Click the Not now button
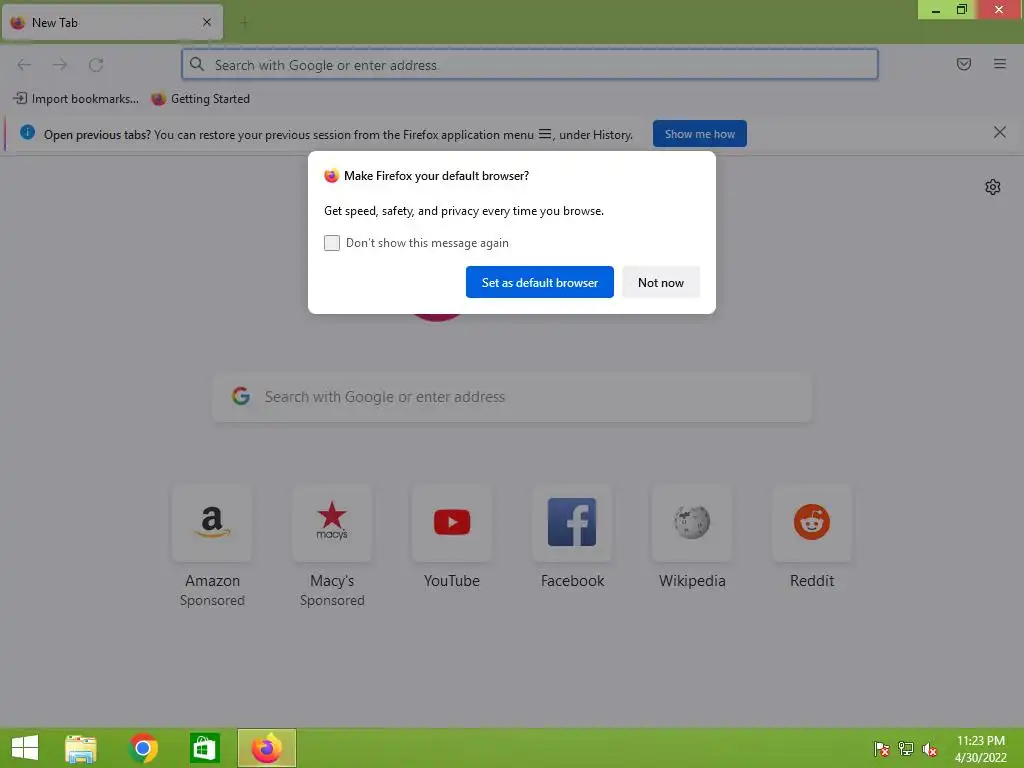Screen dimensions: 1024x768 click(x=661, y=282)
